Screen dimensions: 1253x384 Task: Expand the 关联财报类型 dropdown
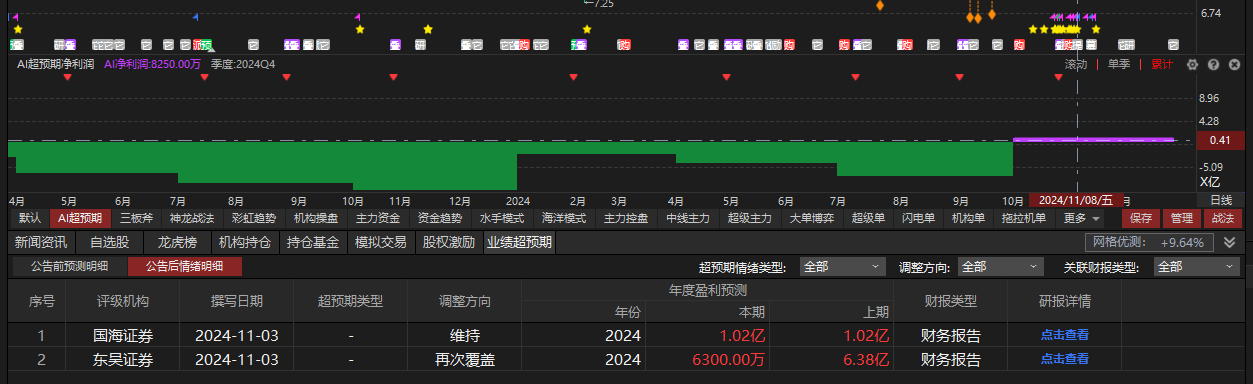tap(1196, 267)
